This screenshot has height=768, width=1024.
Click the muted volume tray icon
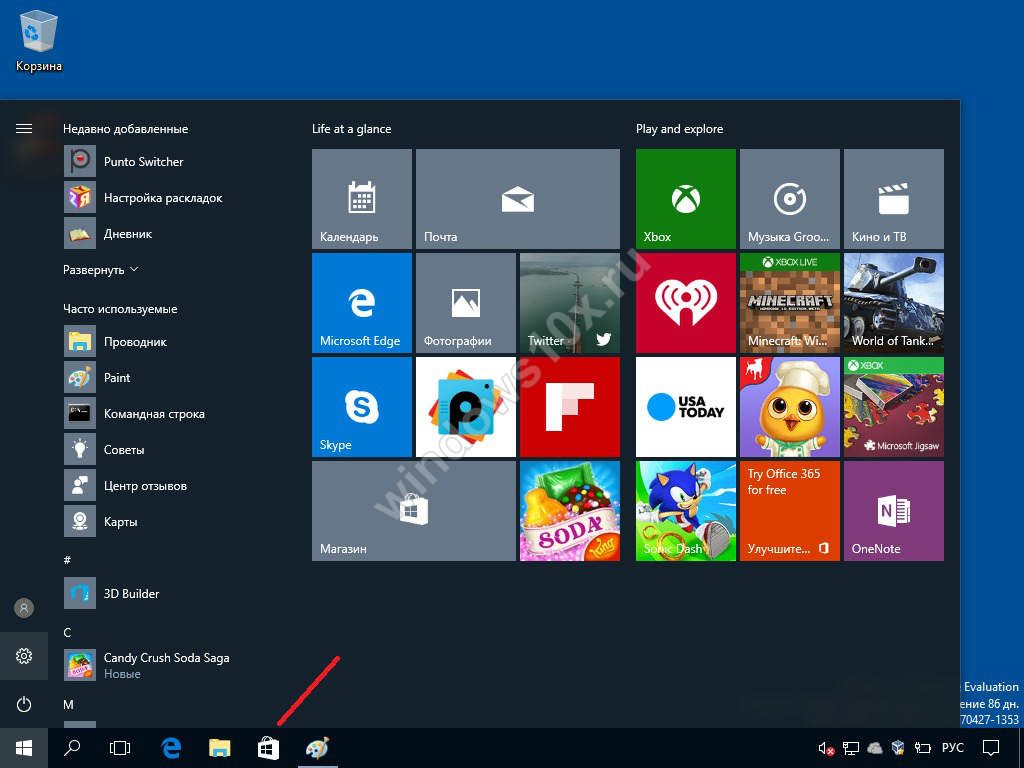826,748
